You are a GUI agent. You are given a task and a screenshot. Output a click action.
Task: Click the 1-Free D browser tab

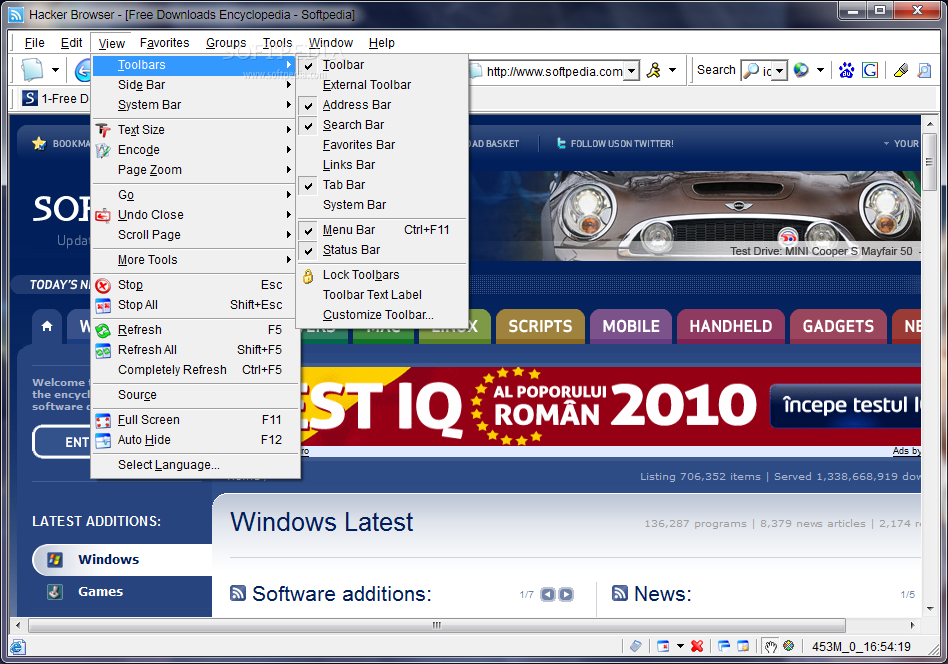coord(54,99)
